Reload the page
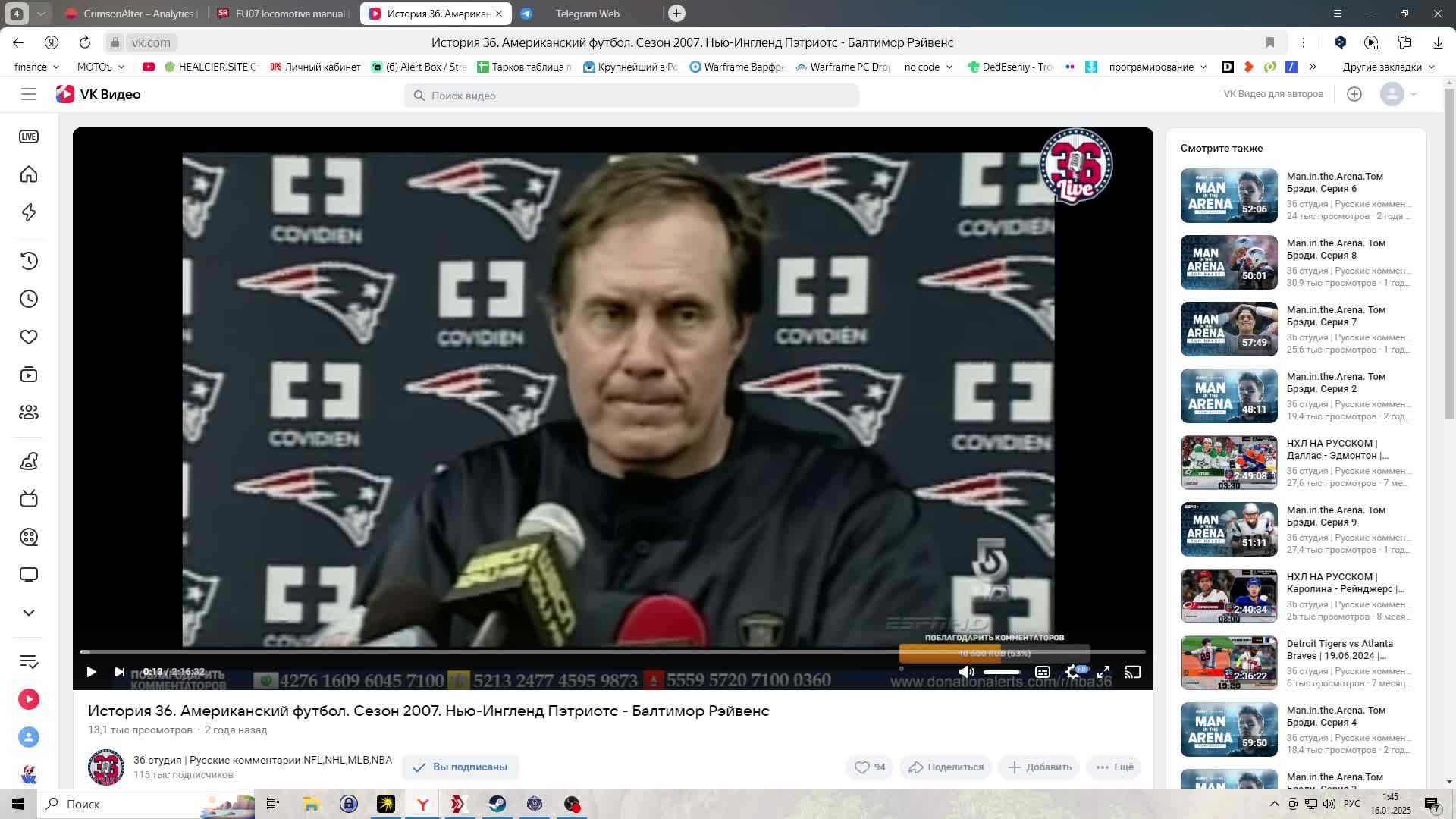 pyautogui.click(x=85, y=42)
